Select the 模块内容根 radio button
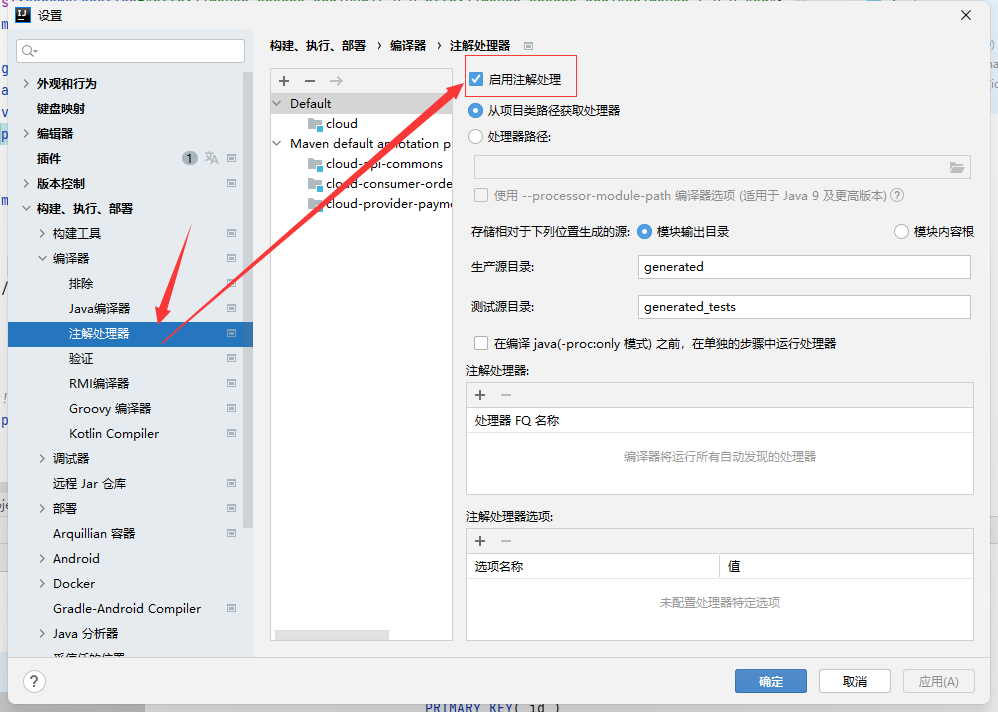The width and height of the screenshot is (998, 712). tap(901, 232)
